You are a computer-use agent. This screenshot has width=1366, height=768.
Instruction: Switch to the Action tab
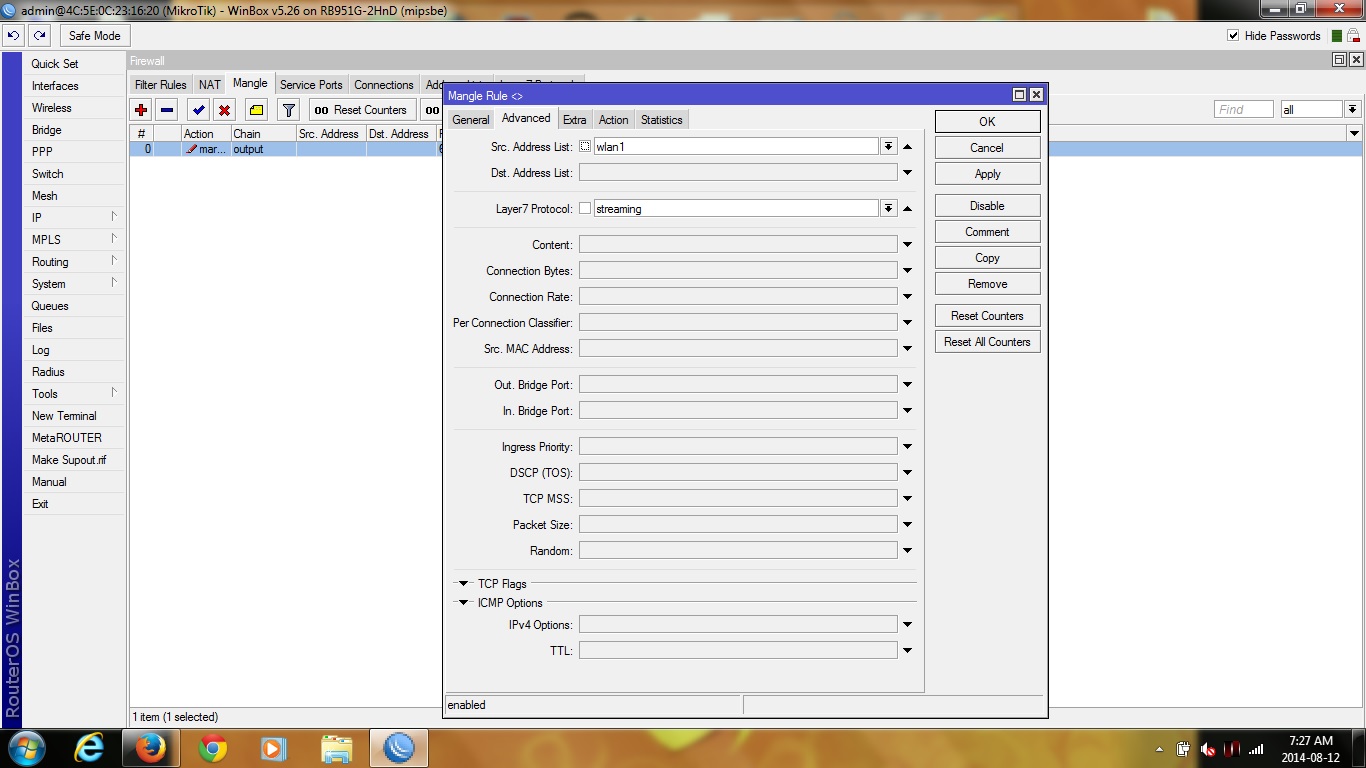point(614,120)
